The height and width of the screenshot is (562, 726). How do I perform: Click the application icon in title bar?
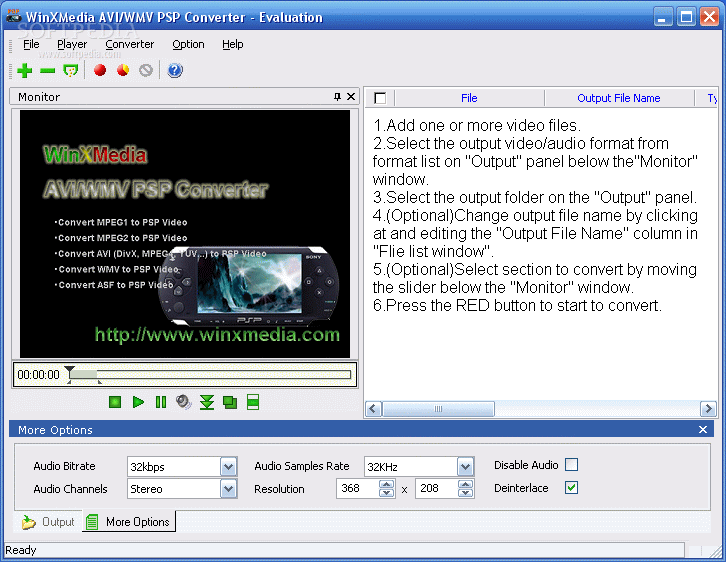click(14, 16)
